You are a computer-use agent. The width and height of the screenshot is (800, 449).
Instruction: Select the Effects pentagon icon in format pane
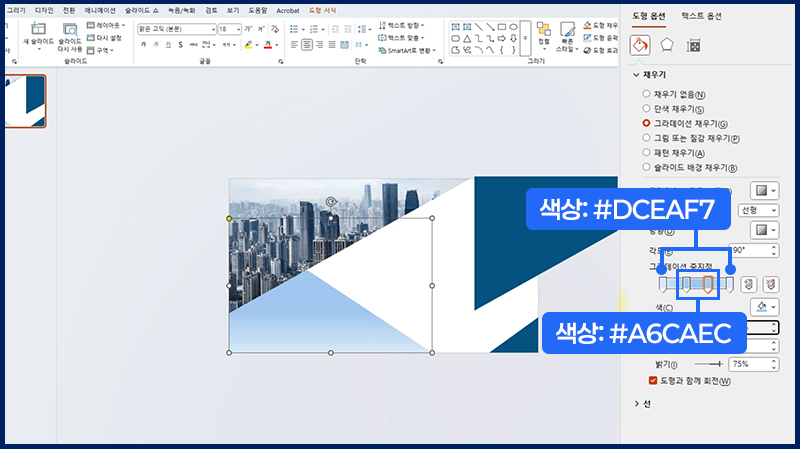667,45
